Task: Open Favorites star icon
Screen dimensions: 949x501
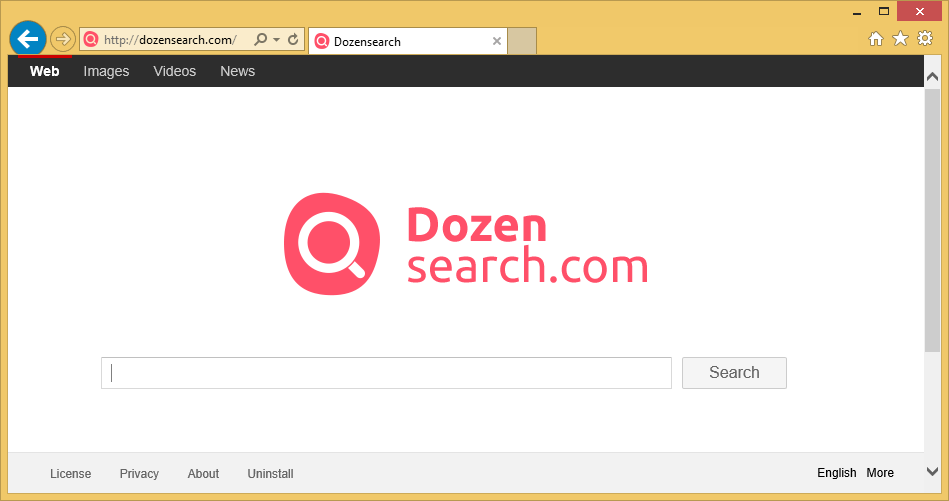Action: pyautogui.click(x=901, y=39)
